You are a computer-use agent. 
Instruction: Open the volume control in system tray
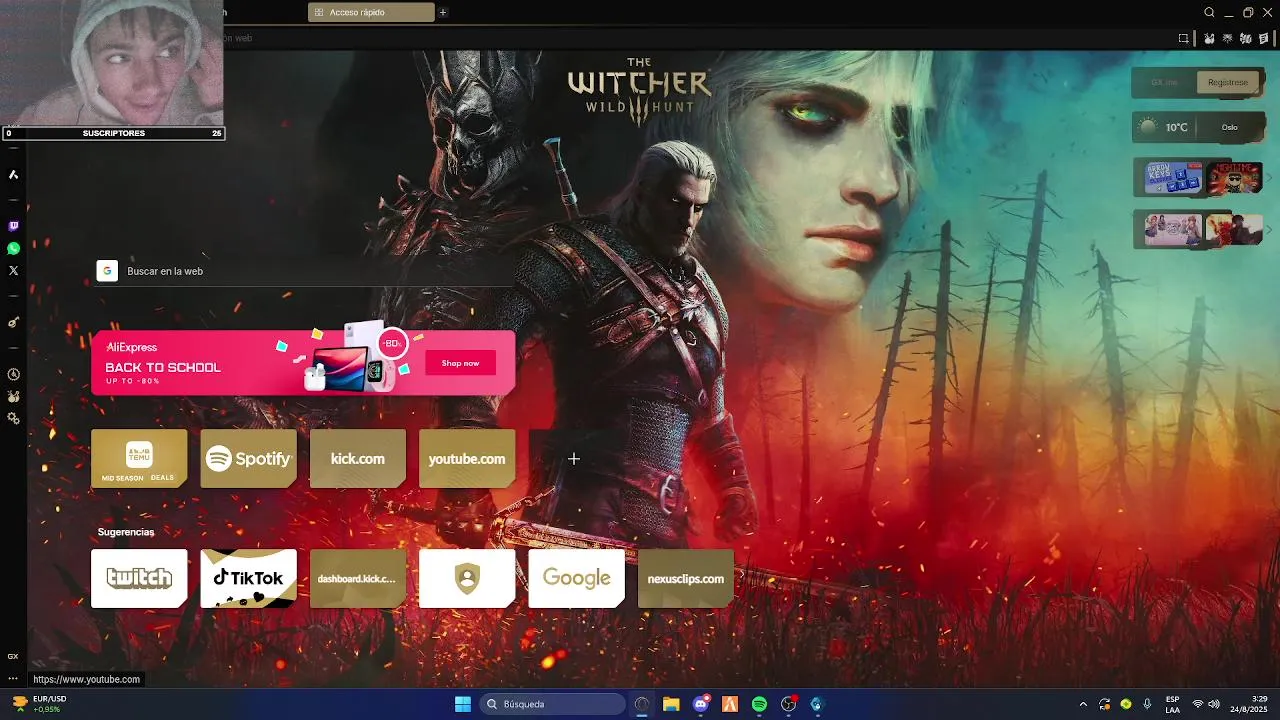coord(1214,704)
